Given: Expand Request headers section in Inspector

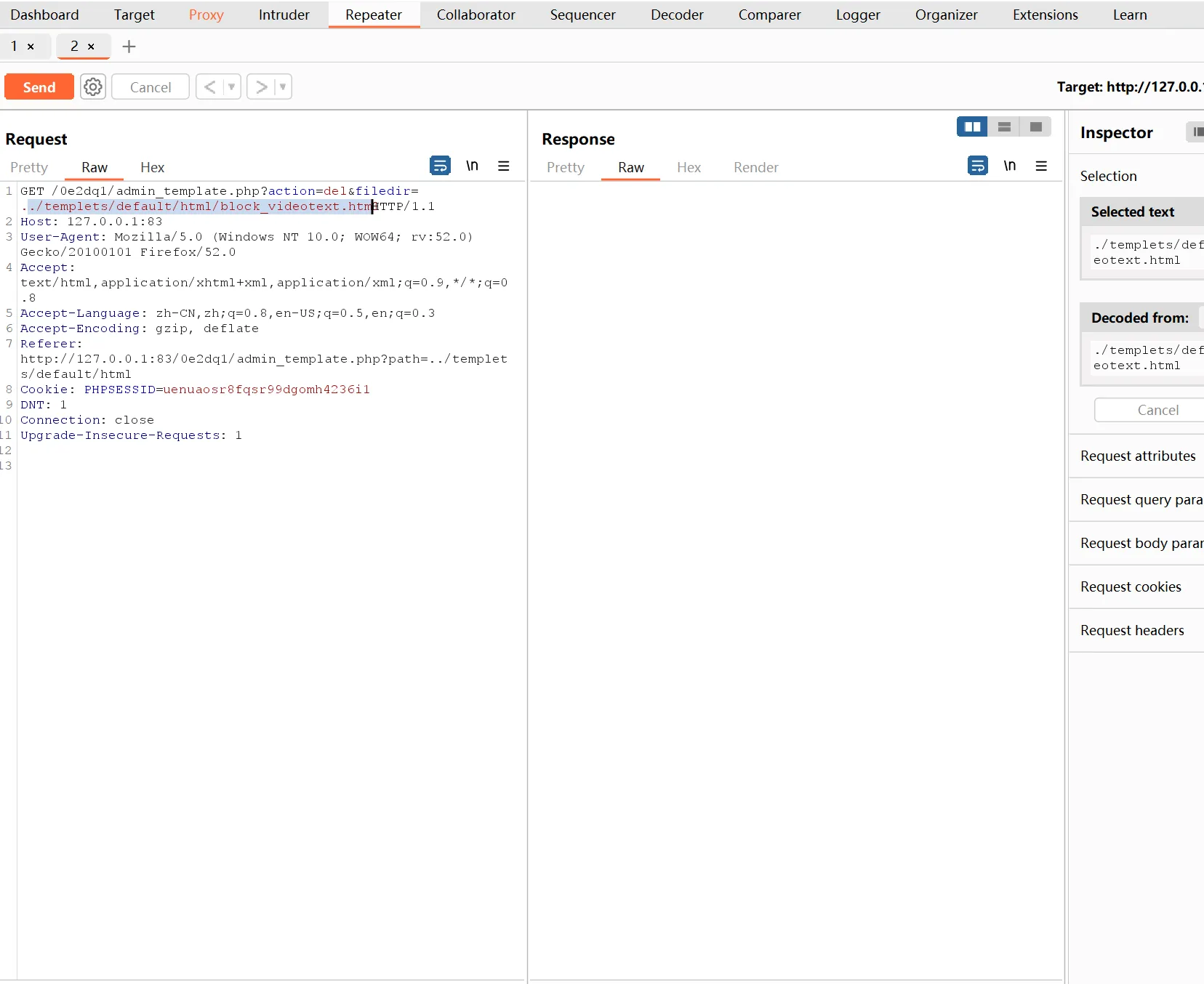Looking at the screenshot, I should (x=1132, y=630).
